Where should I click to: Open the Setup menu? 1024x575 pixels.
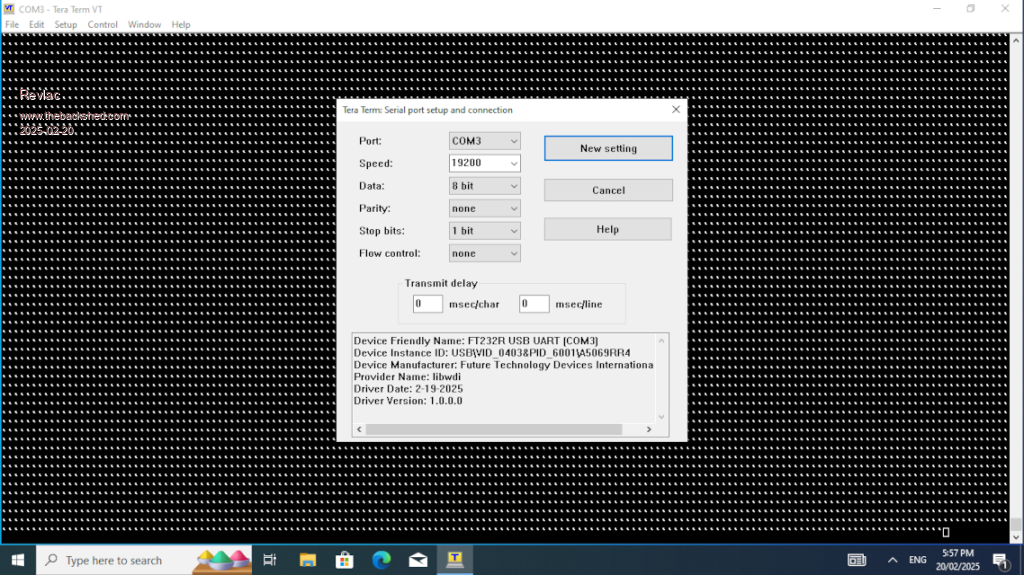tap(65, 24)
